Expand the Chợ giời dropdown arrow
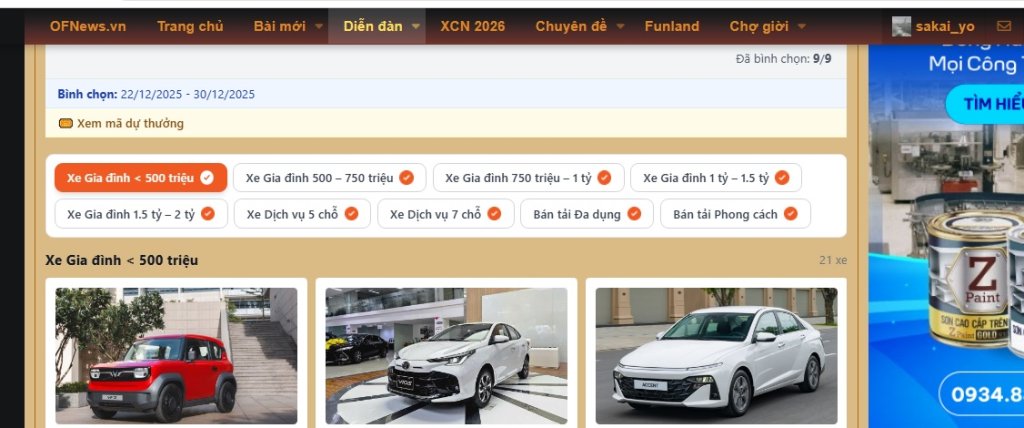The height and width of the screenshot is (428, 1024). coord(801,27)
